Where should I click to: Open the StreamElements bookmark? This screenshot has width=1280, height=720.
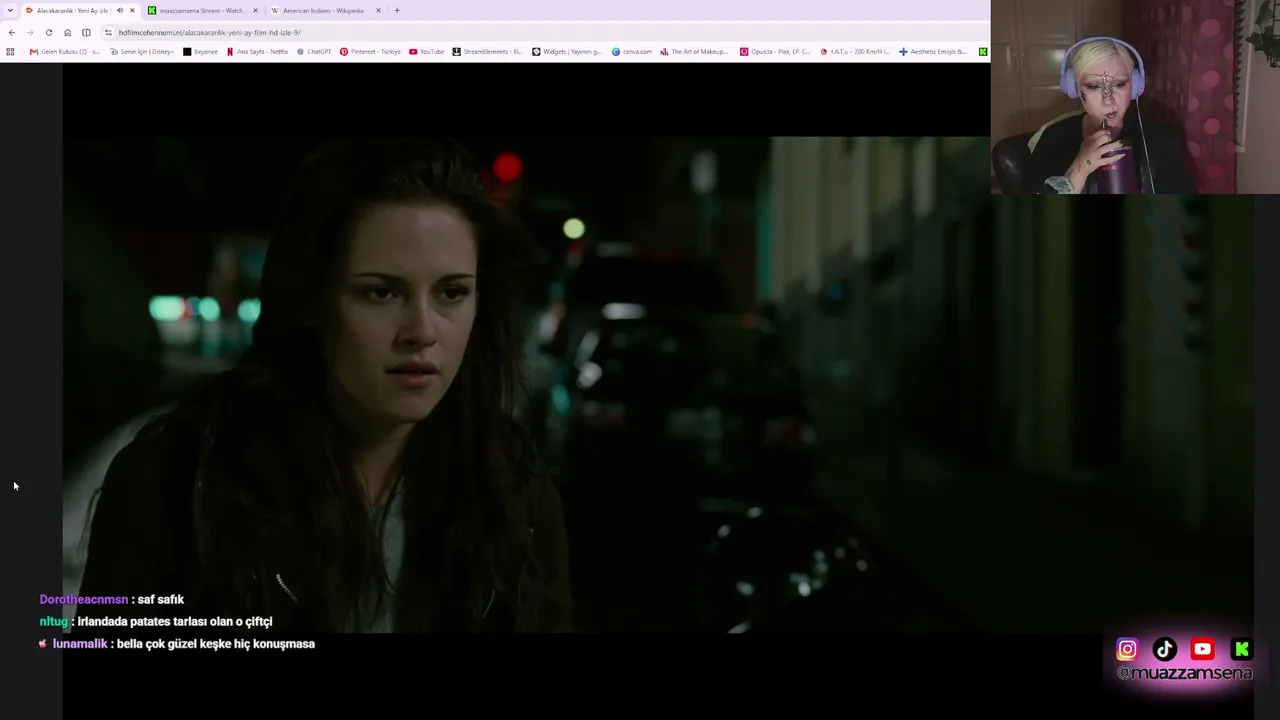488,51
